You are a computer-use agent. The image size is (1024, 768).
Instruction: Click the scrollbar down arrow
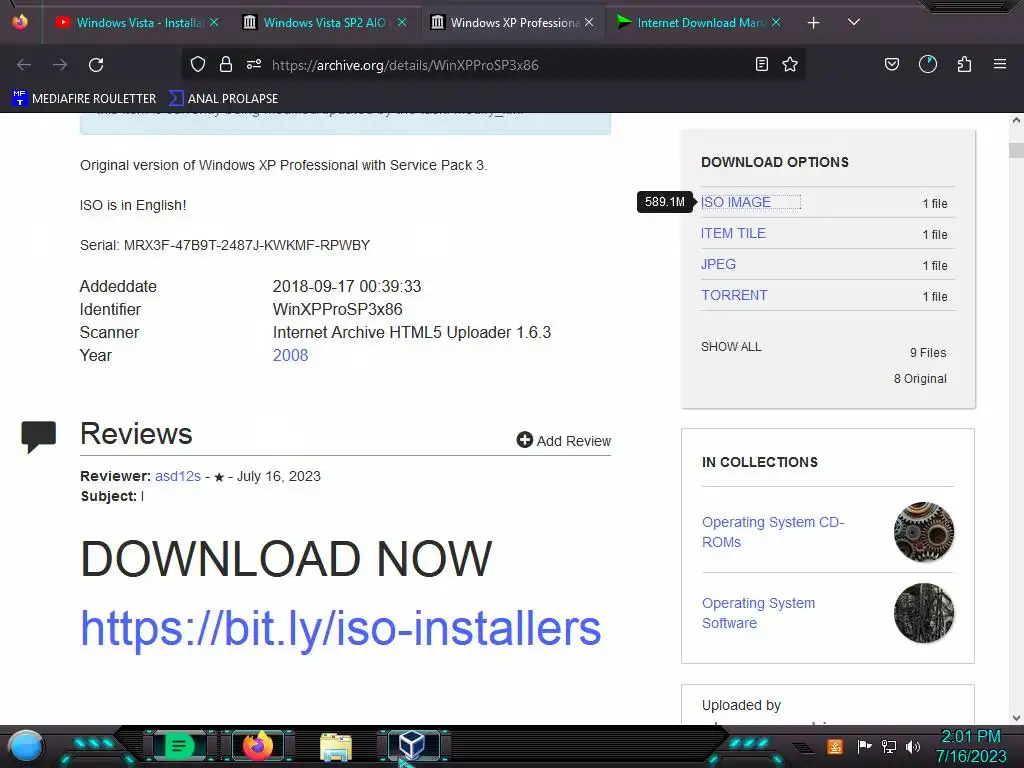click(1016, 718)
